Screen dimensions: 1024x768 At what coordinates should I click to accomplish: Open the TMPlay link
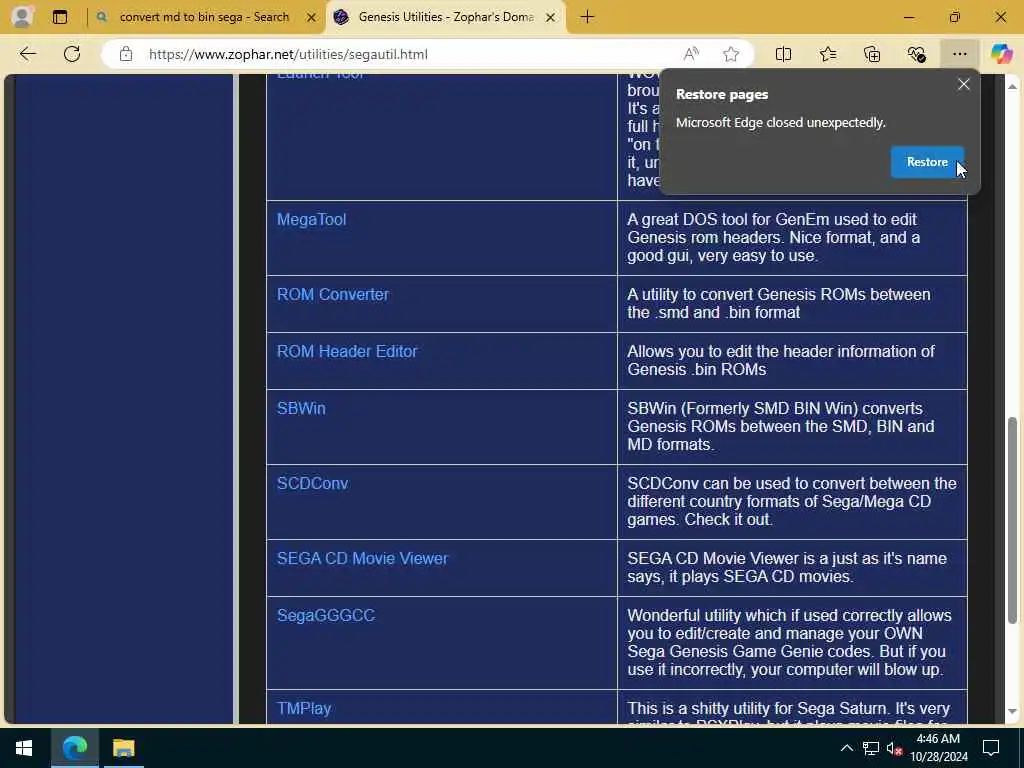(304, 709)
